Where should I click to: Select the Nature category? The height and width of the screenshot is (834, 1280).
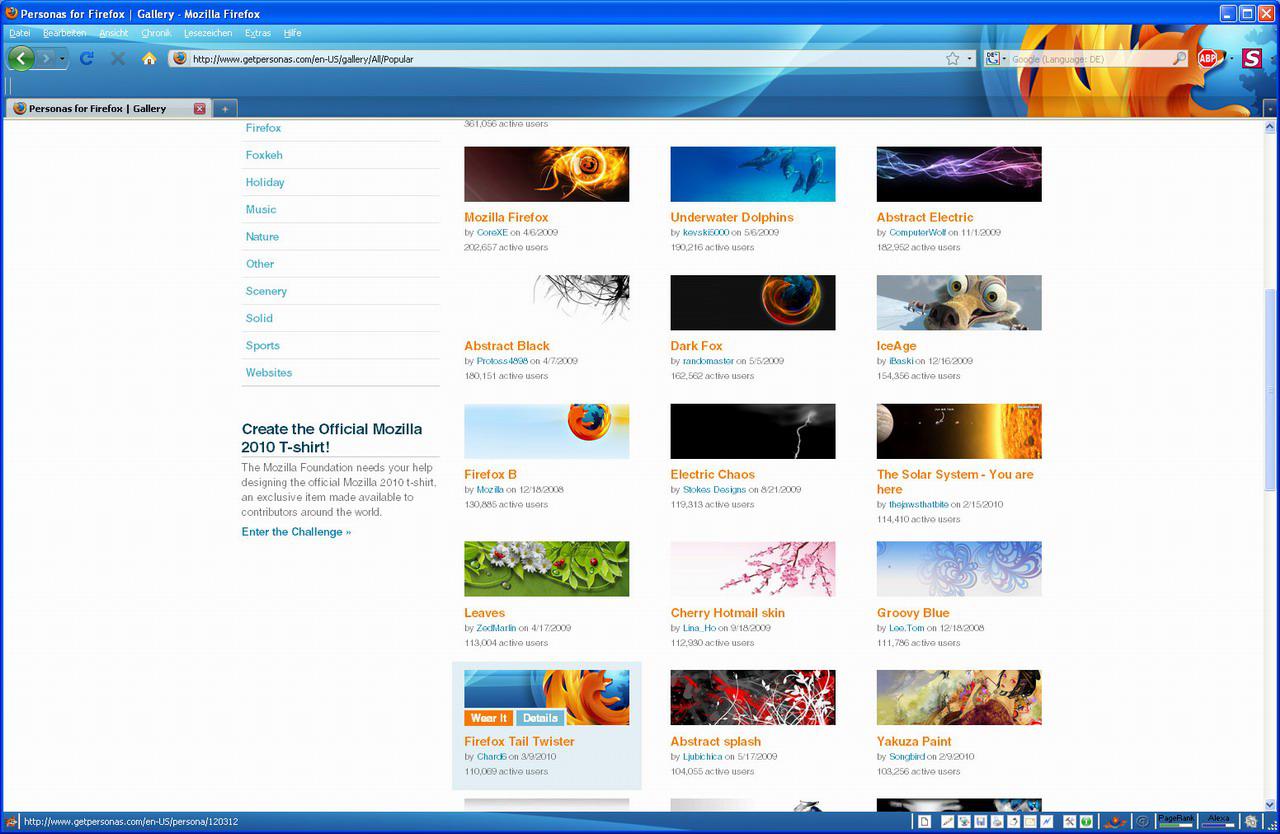click(x=262, y=237)
